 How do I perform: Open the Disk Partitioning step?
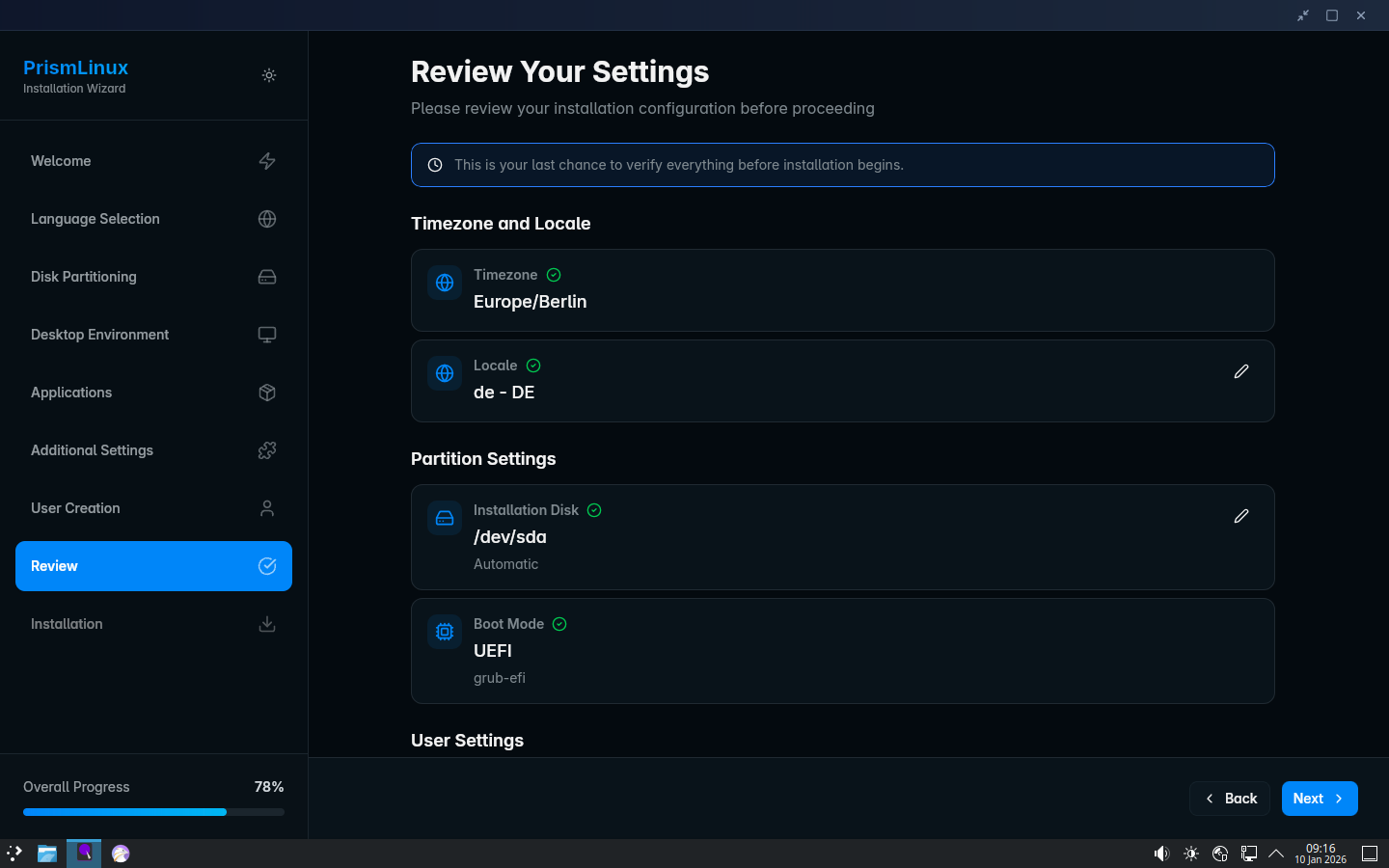click(x=153, y=277)
